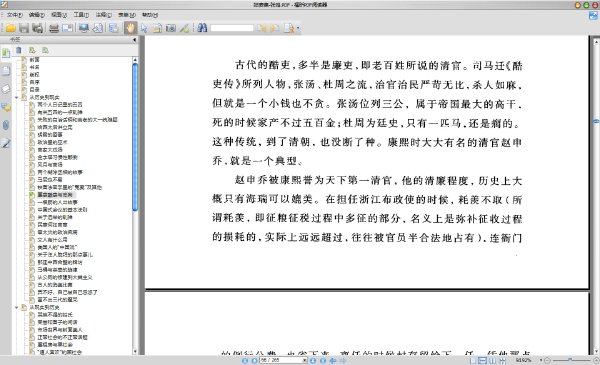Click the bookmark scrollbar down arrow
The width and height of the screenshot is (600, 365).
pos(135,352)
